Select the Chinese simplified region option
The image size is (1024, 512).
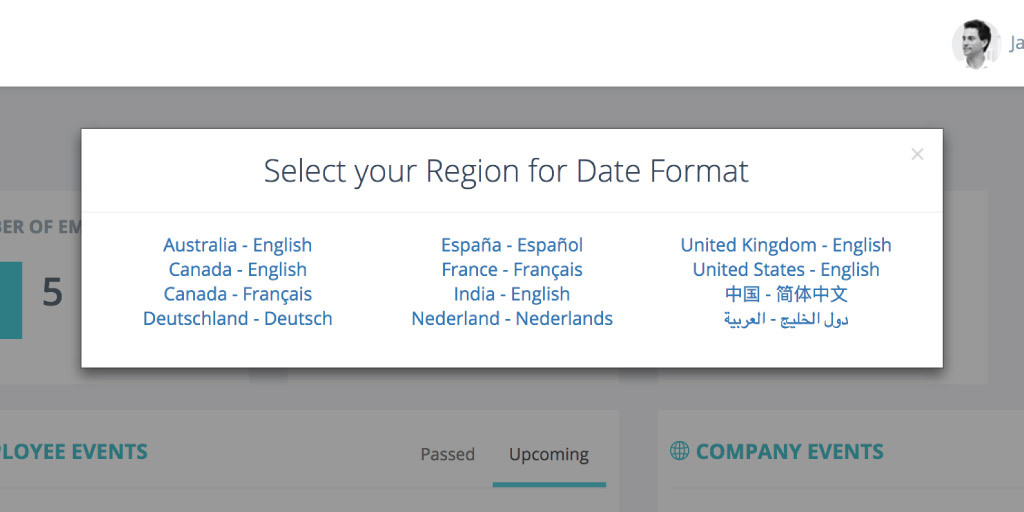(x=786, y=294)
